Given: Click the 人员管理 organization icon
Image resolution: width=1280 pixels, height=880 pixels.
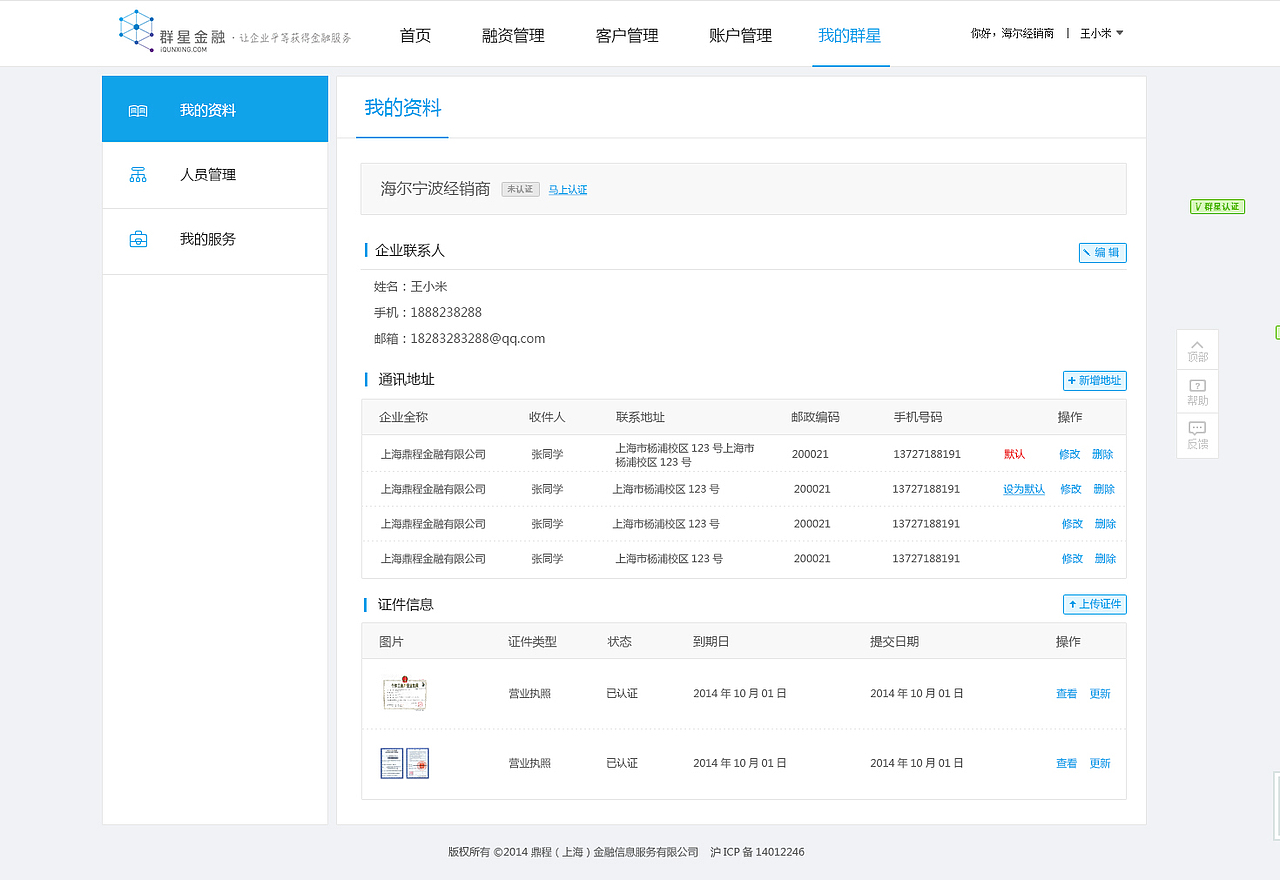Looking at the screenshot, I should pyautogui.click(x=137, y=174).
